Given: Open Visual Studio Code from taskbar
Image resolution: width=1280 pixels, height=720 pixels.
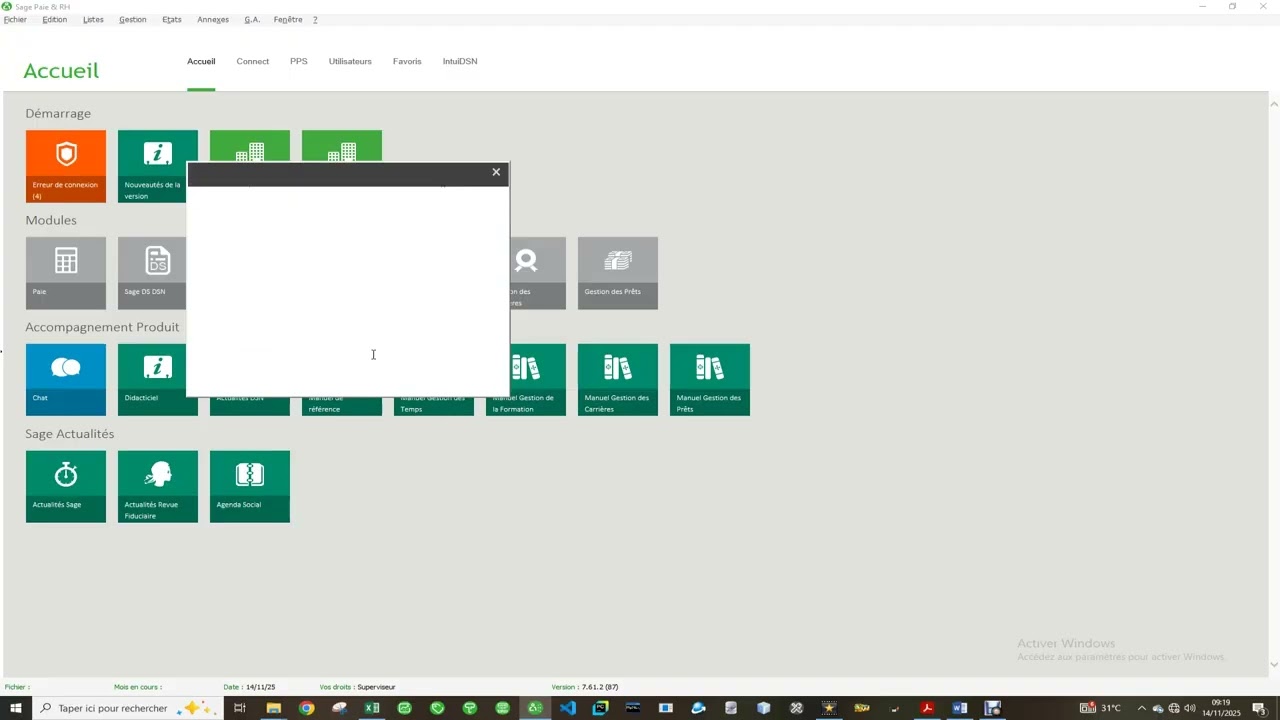Looking at the screenshot, I should (568, 708).
